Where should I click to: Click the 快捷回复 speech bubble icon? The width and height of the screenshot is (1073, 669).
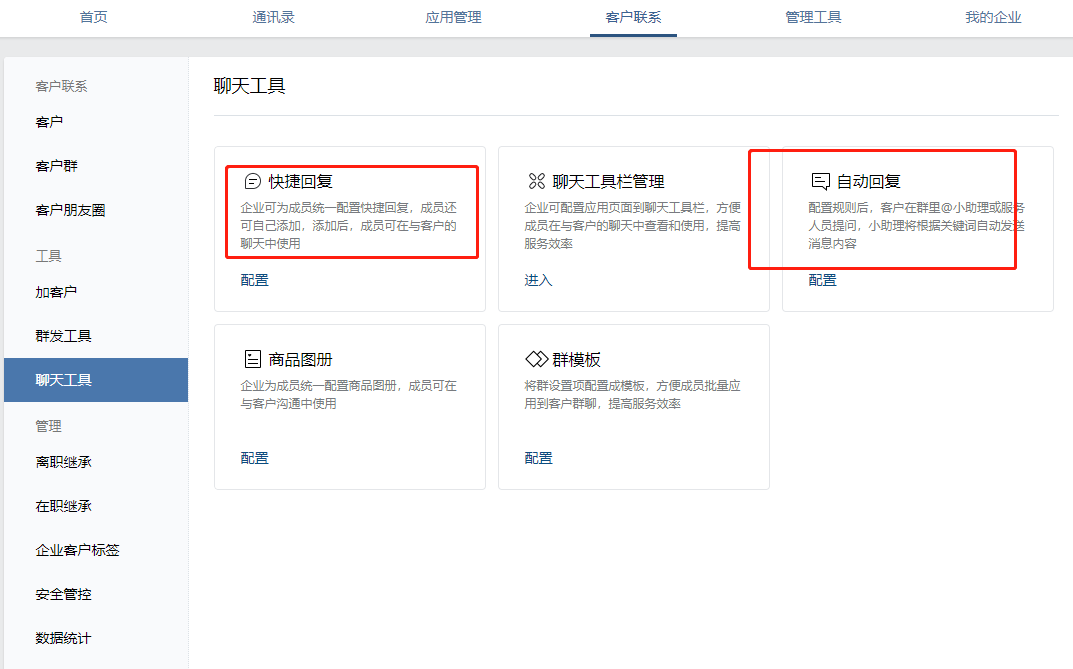(253, 181)
